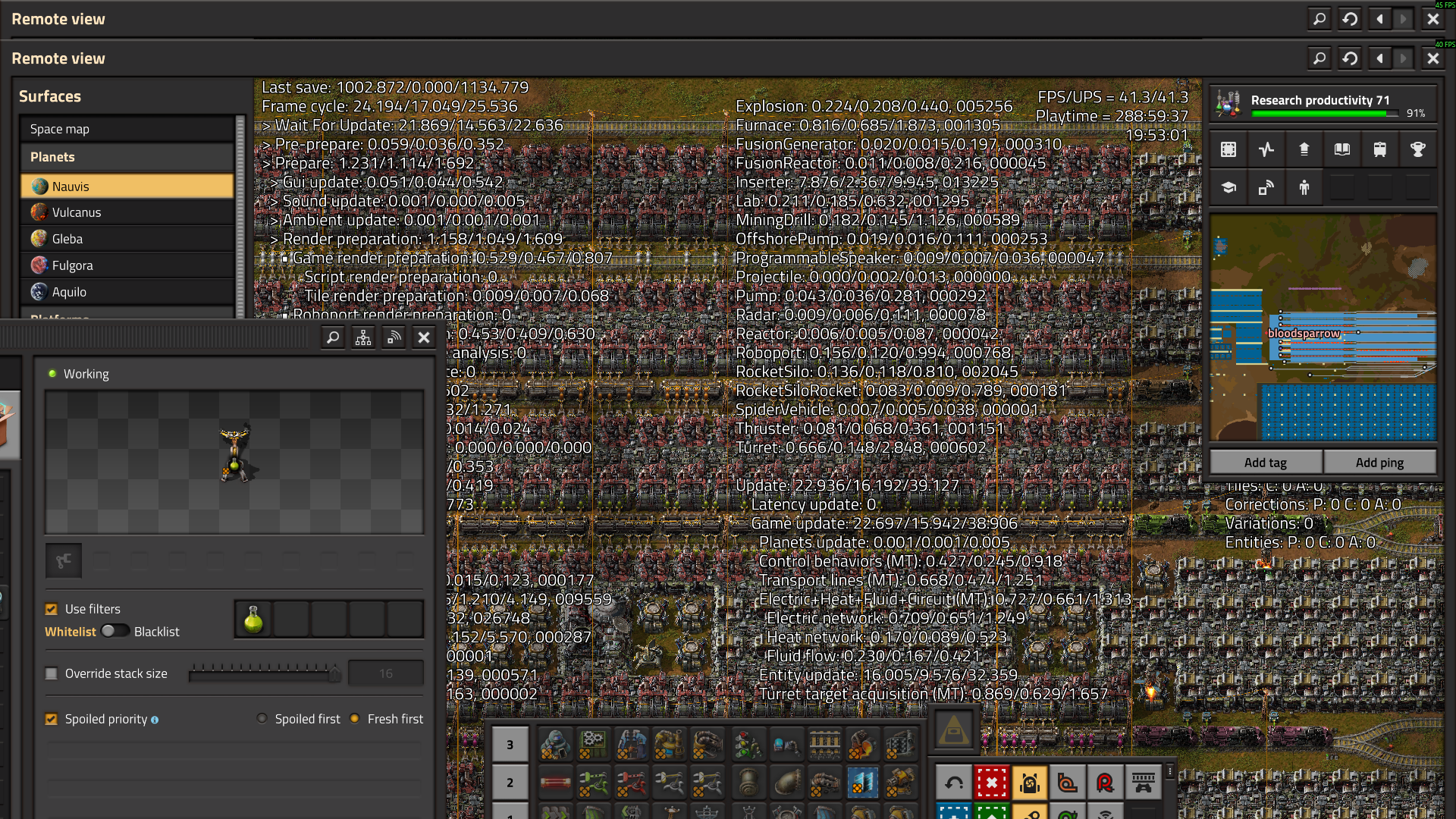This screenshot has width=1456, height=819.
Task: Select the spidertron remote shortcut
Action: [x=1144, y=783]
